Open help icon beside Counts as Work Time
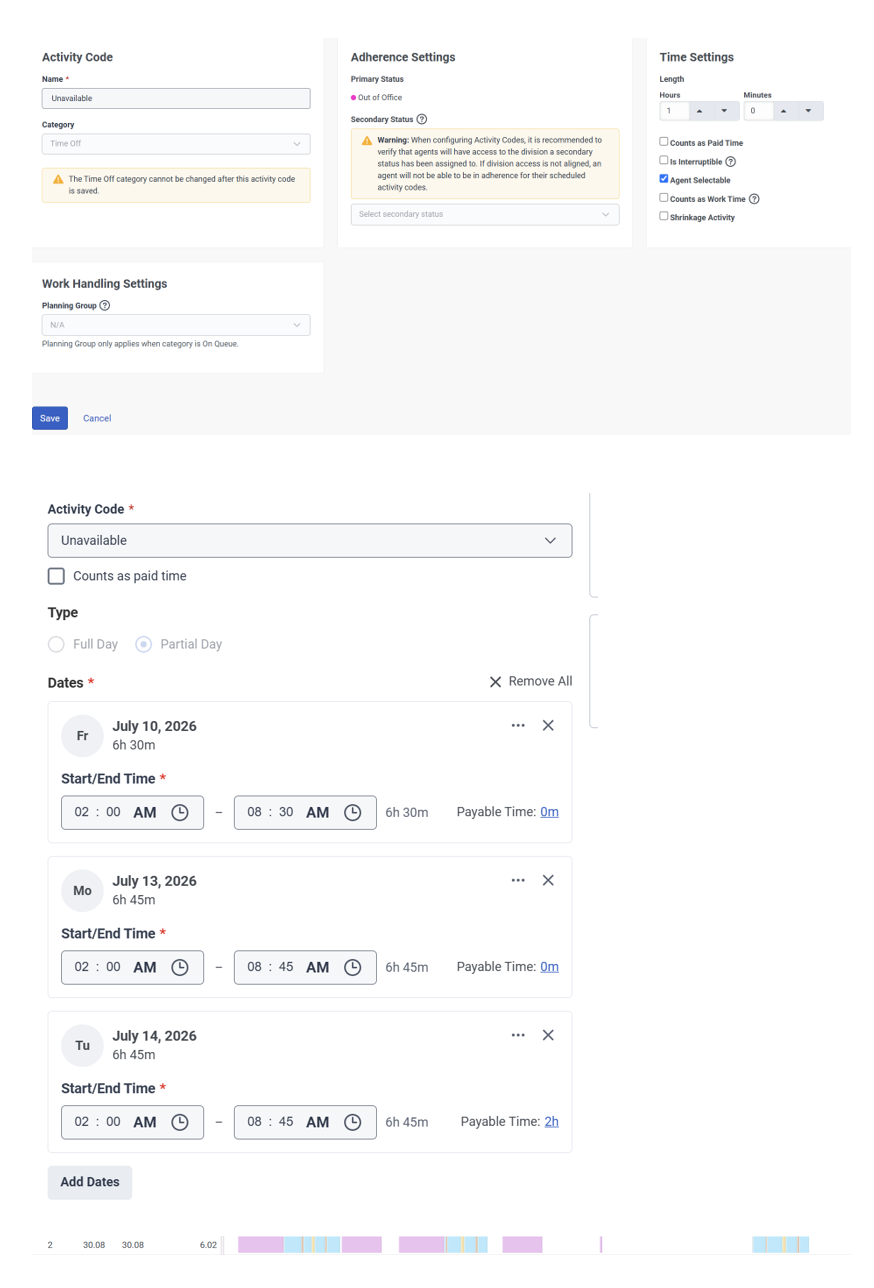Viewport: 874px width, 1288px height. [754, 199]
